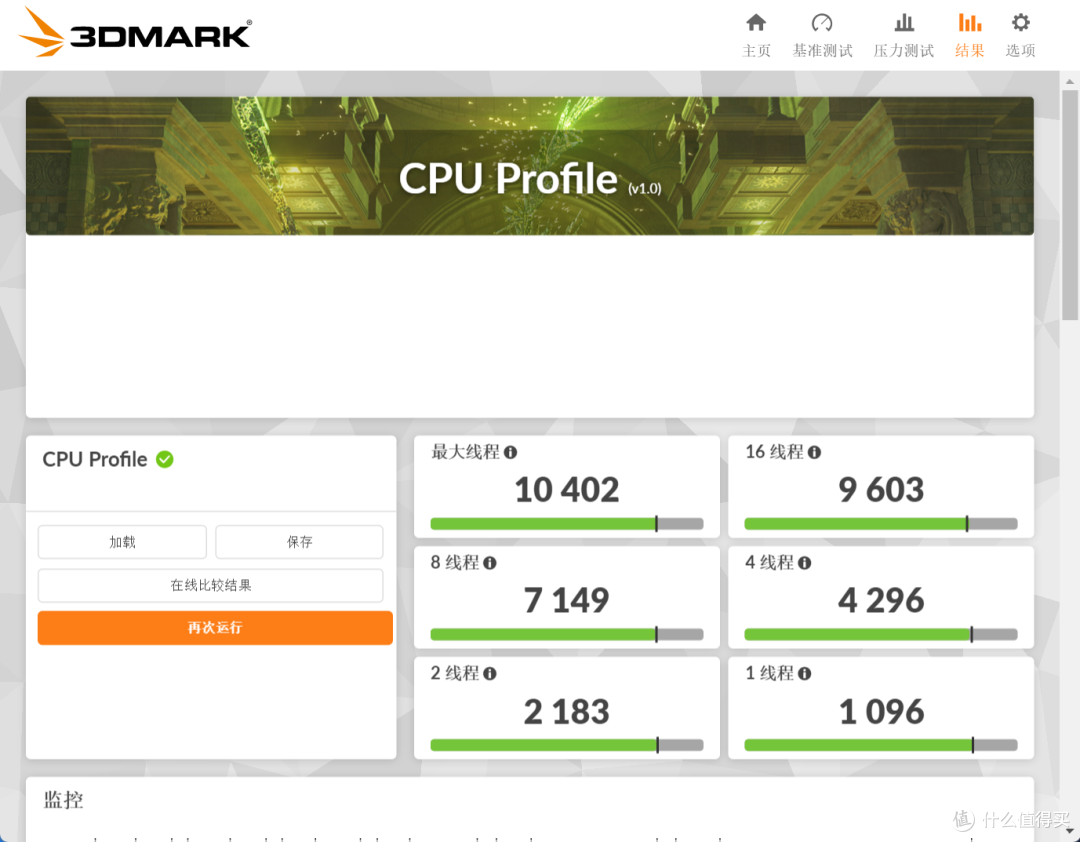Click the orange 再次运行 button
Image resolution: width=1080 pixels, height=842 pixels.
click(215, 628)
